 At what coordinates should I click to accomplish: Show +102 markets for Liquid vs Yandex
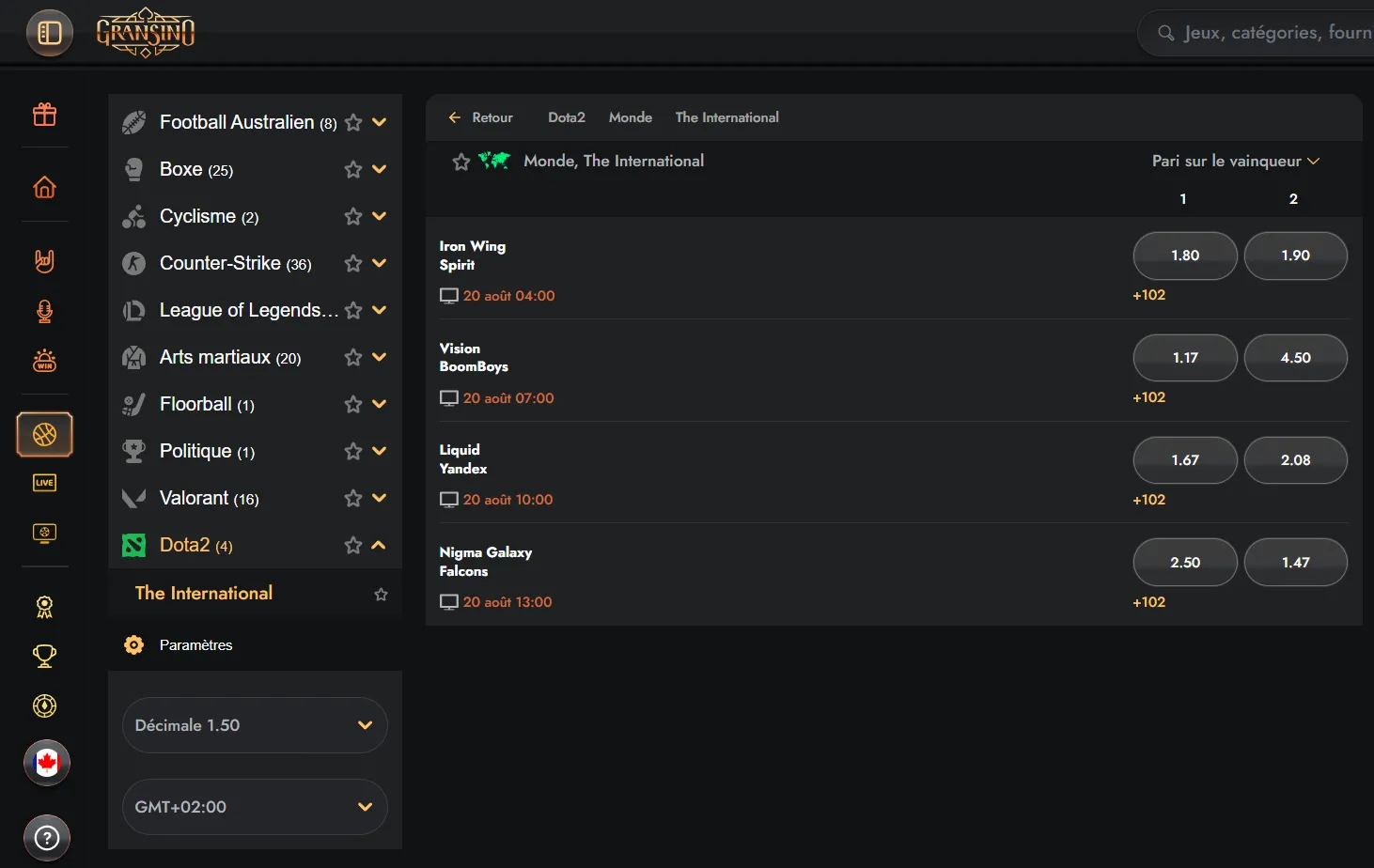coord(1149,500)
